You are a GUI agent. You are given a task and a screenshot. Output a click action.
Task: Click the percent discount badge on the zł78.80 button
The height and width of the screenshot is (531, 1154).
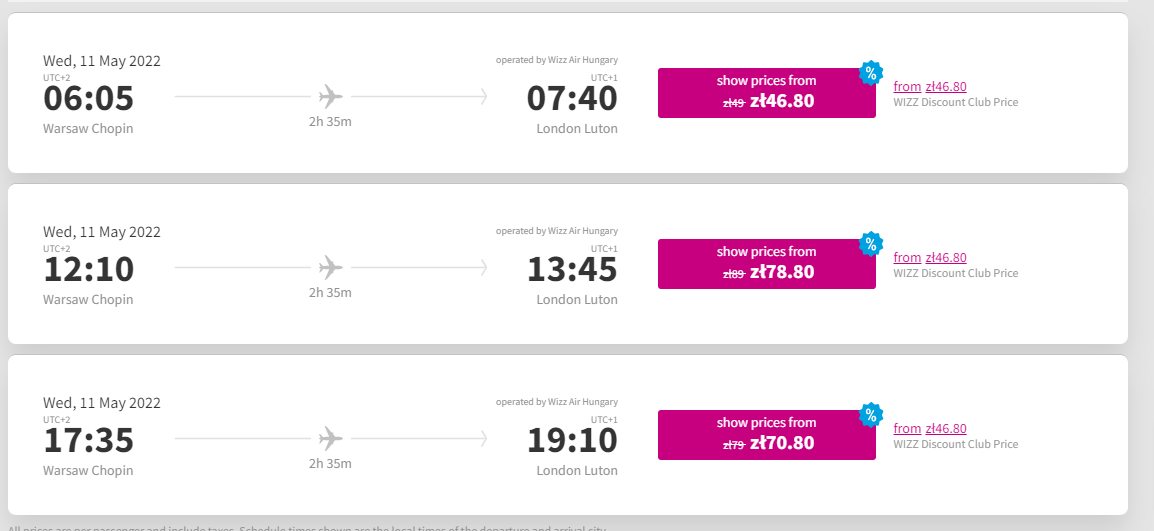(871, 244)
